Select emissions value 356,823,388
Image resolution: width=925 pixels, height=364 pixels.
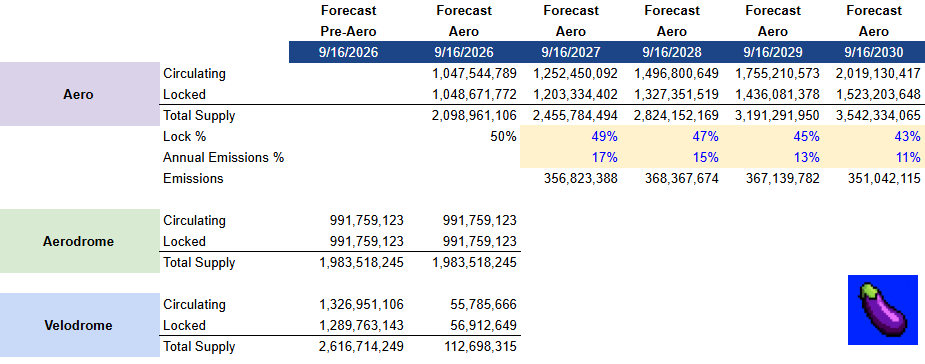coord(580,179)
